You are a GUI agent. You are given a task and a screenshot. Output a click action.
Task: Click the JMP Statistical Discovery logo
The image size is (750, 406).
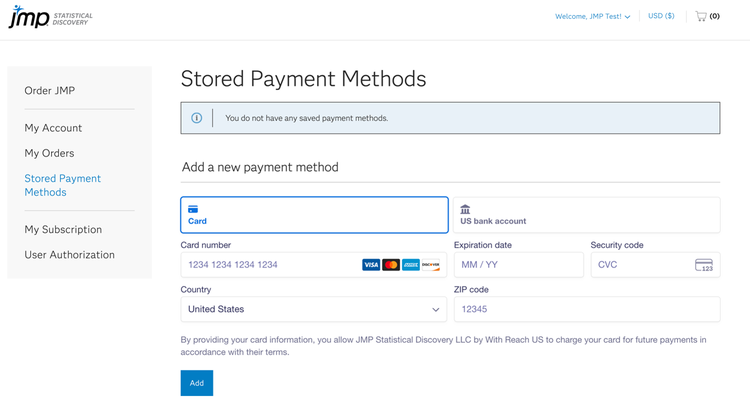[x=48, y=17]
